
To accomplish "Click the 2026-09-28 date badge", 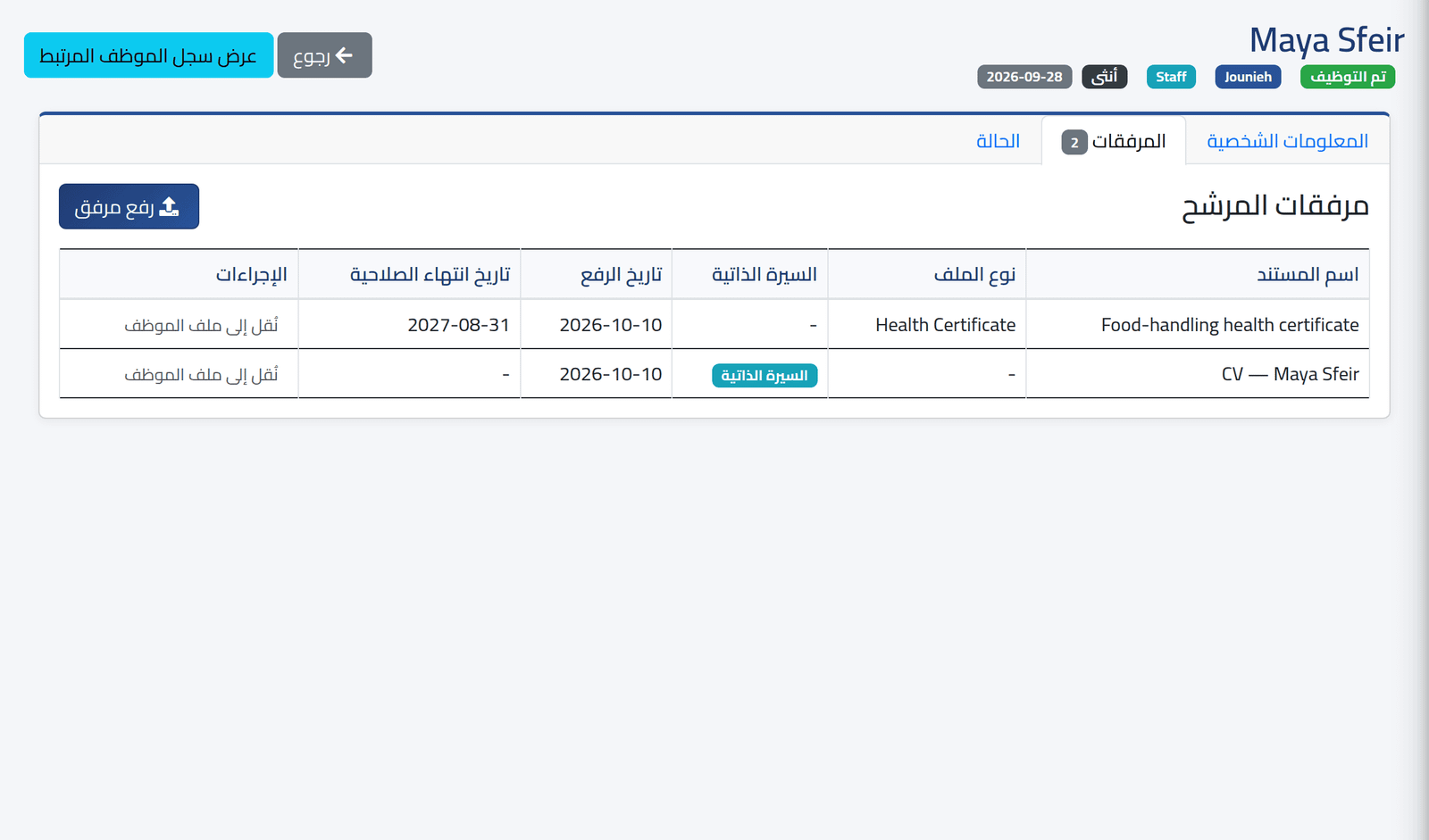I will 1024,77.
